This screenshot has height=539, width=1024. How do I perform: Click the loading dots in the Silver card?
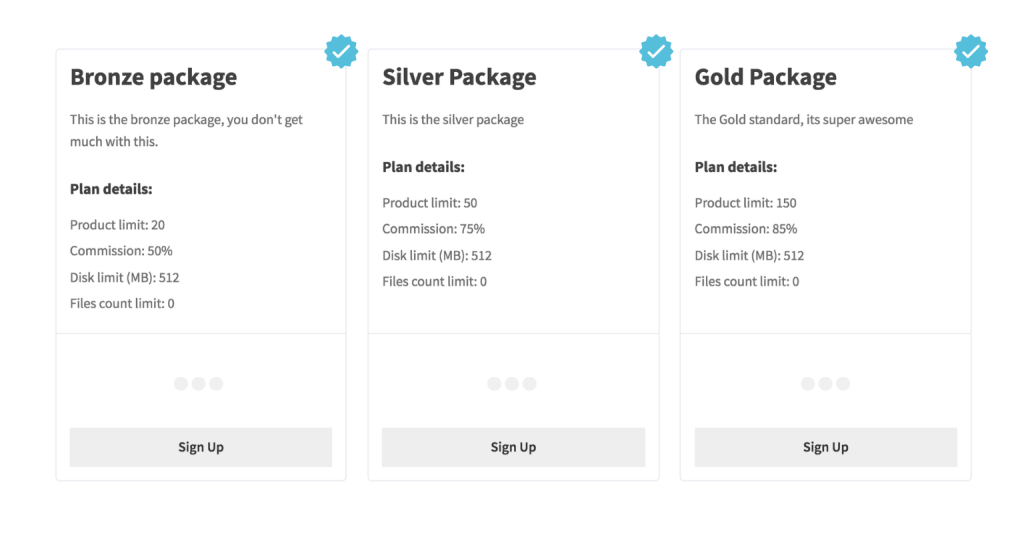pyautogui.click(x=512, y=384)
